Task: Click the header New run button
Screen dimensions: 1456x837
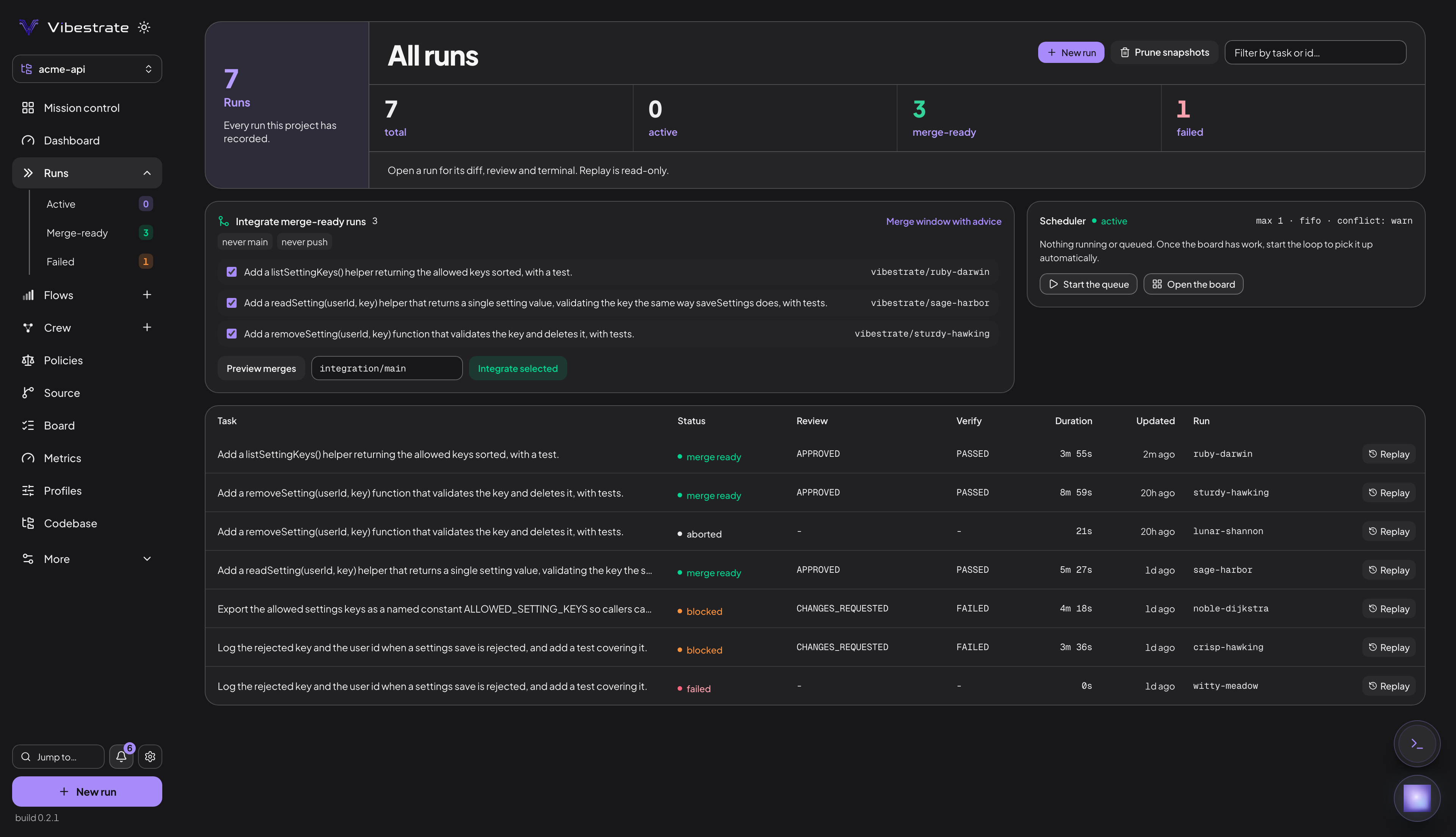Action: (1071, 52)
